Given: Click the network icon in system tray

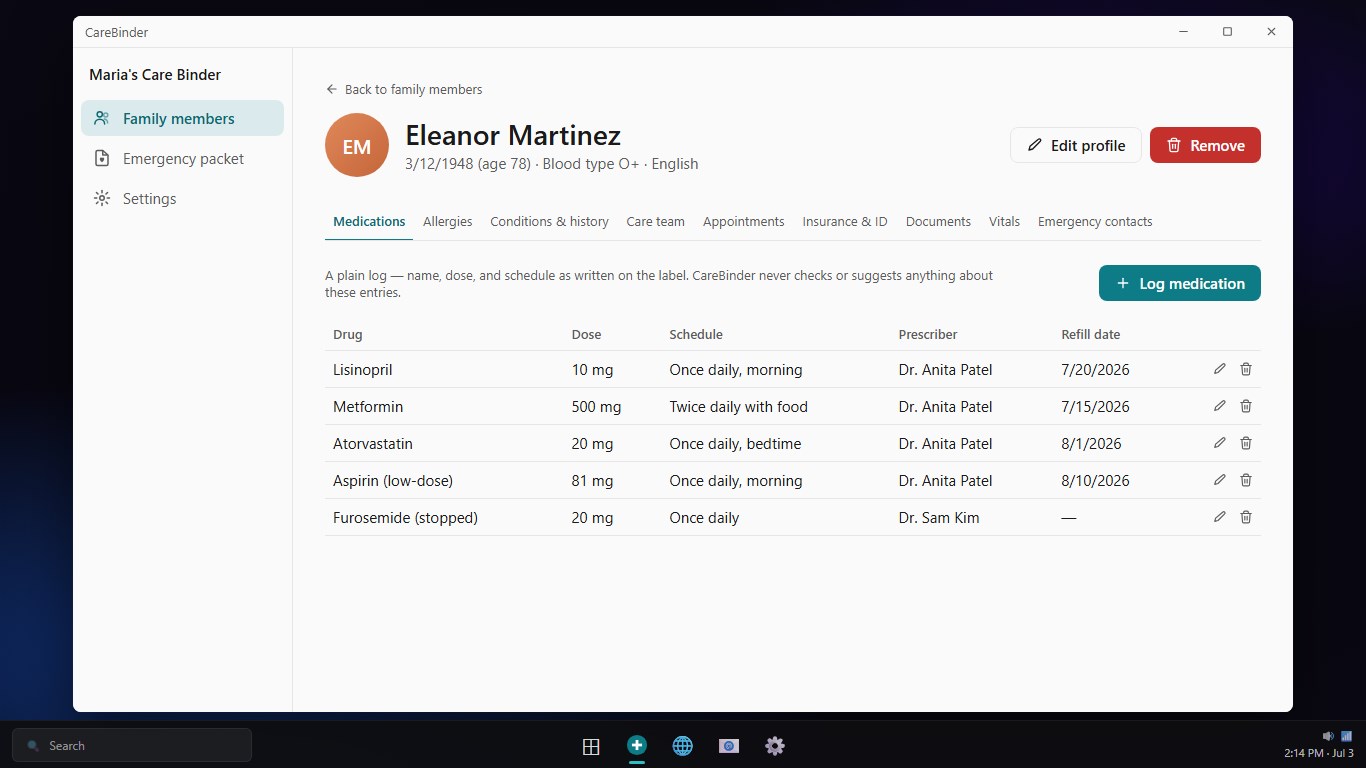Looking at the screenshot, I should click(1346, 736).
